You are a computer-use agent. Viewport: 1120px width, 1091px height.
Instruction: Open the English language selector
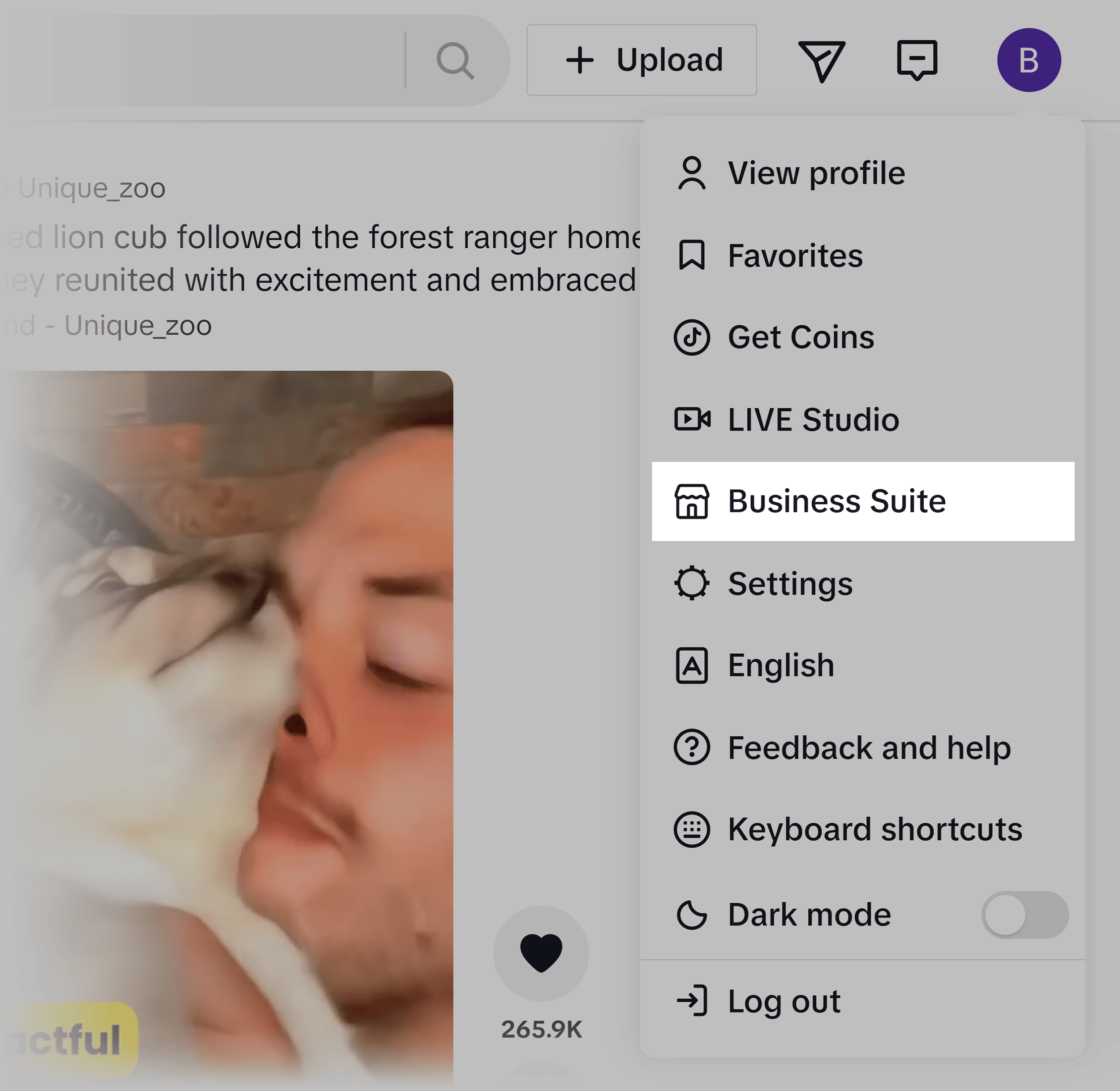click(780, 665)
